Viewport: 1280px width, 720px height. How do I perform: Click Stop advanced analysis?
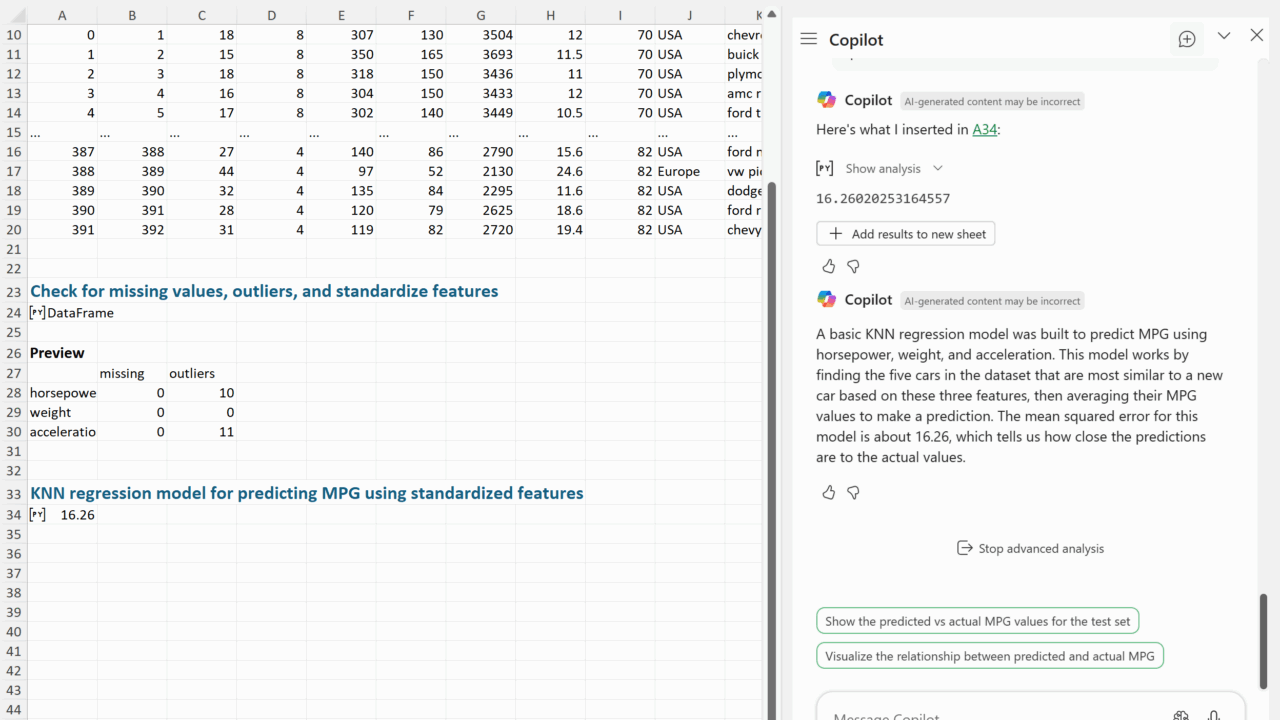click(x=1030, y=548)
